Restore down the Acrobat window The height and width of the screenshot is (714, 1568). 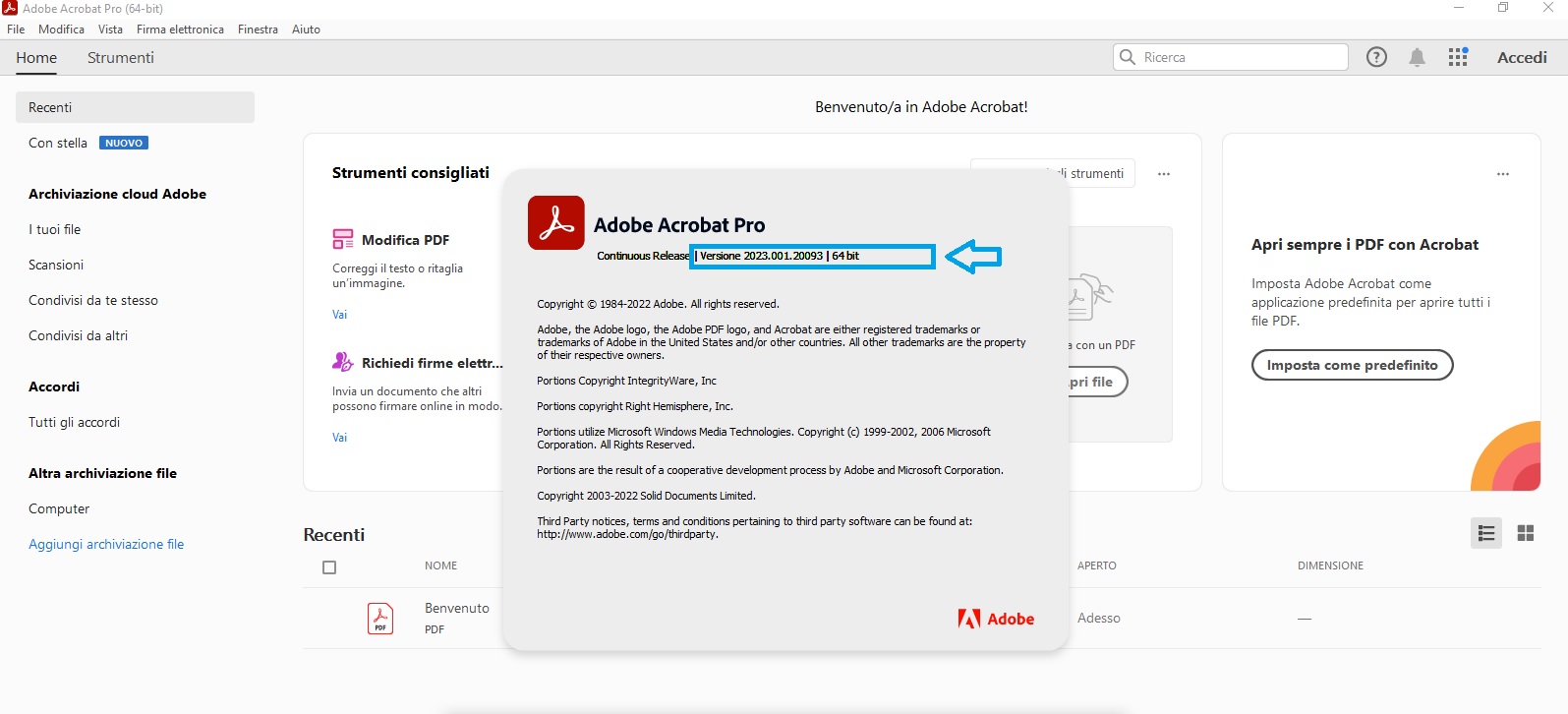1503,8
